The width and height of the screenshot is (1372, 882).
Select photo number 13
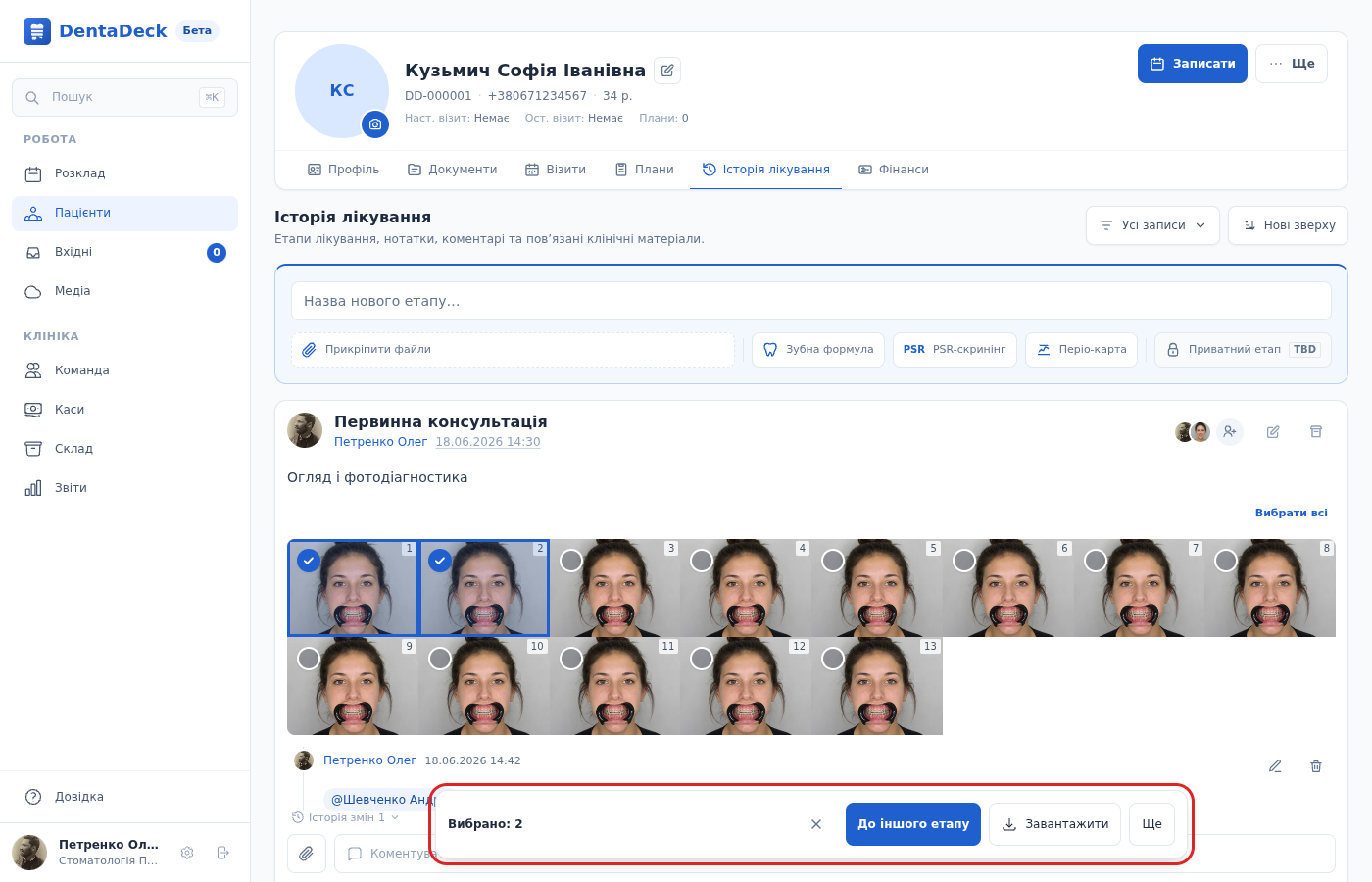pos(833,659)
